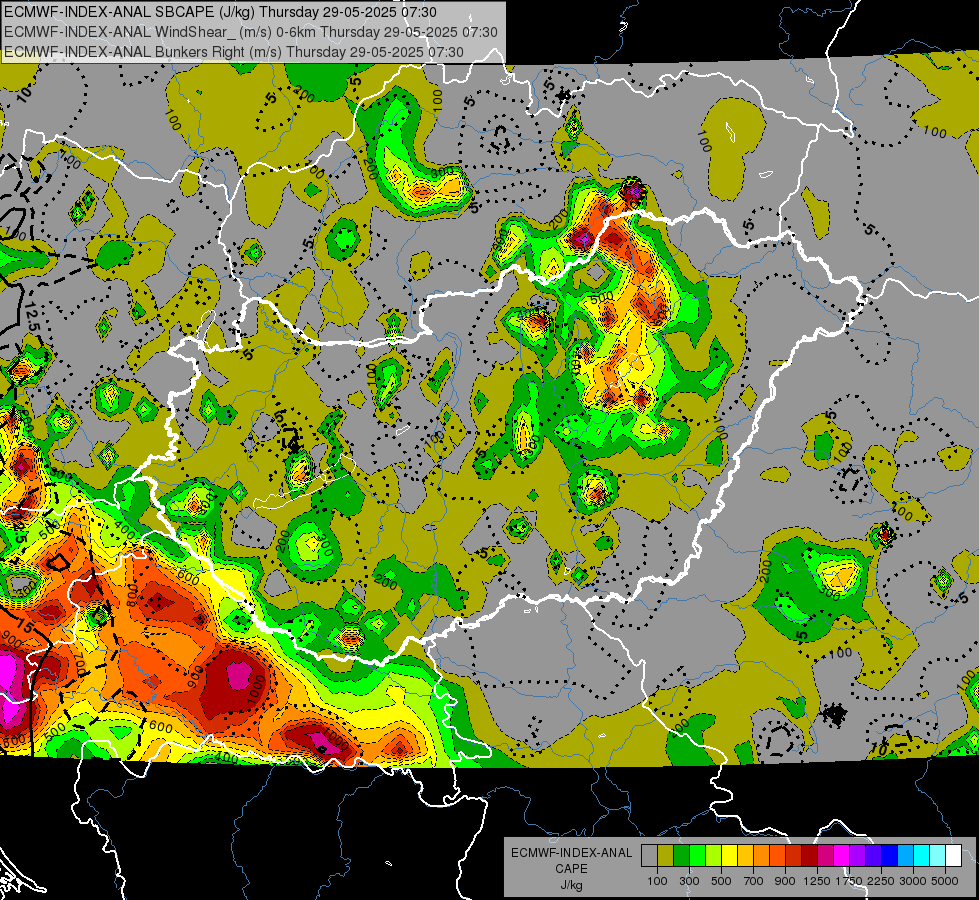Image resolution: width=979 pixels, height=900 pixels.
Task: Pick the purple legend swatch
Action: pyautogui.click(x=857, y=856)
